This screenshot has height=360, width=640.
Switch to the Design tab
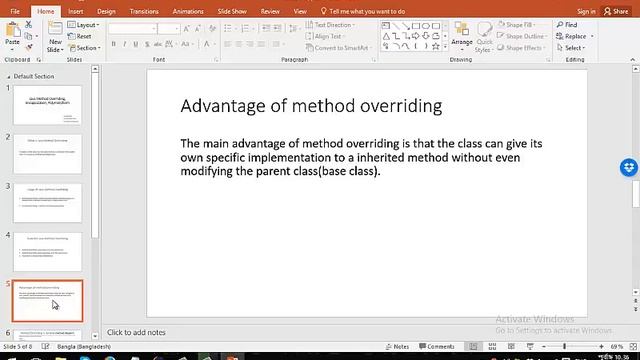click(106, 11)
